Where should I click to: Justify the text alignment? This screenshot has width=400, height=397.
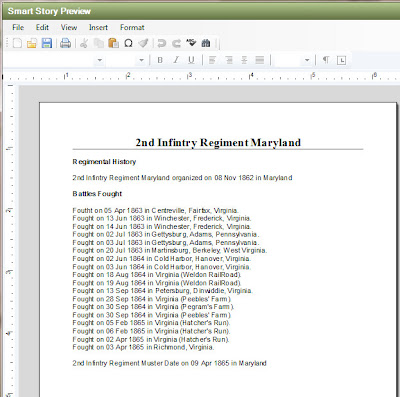pyautogui.click(x=260, y=60)
